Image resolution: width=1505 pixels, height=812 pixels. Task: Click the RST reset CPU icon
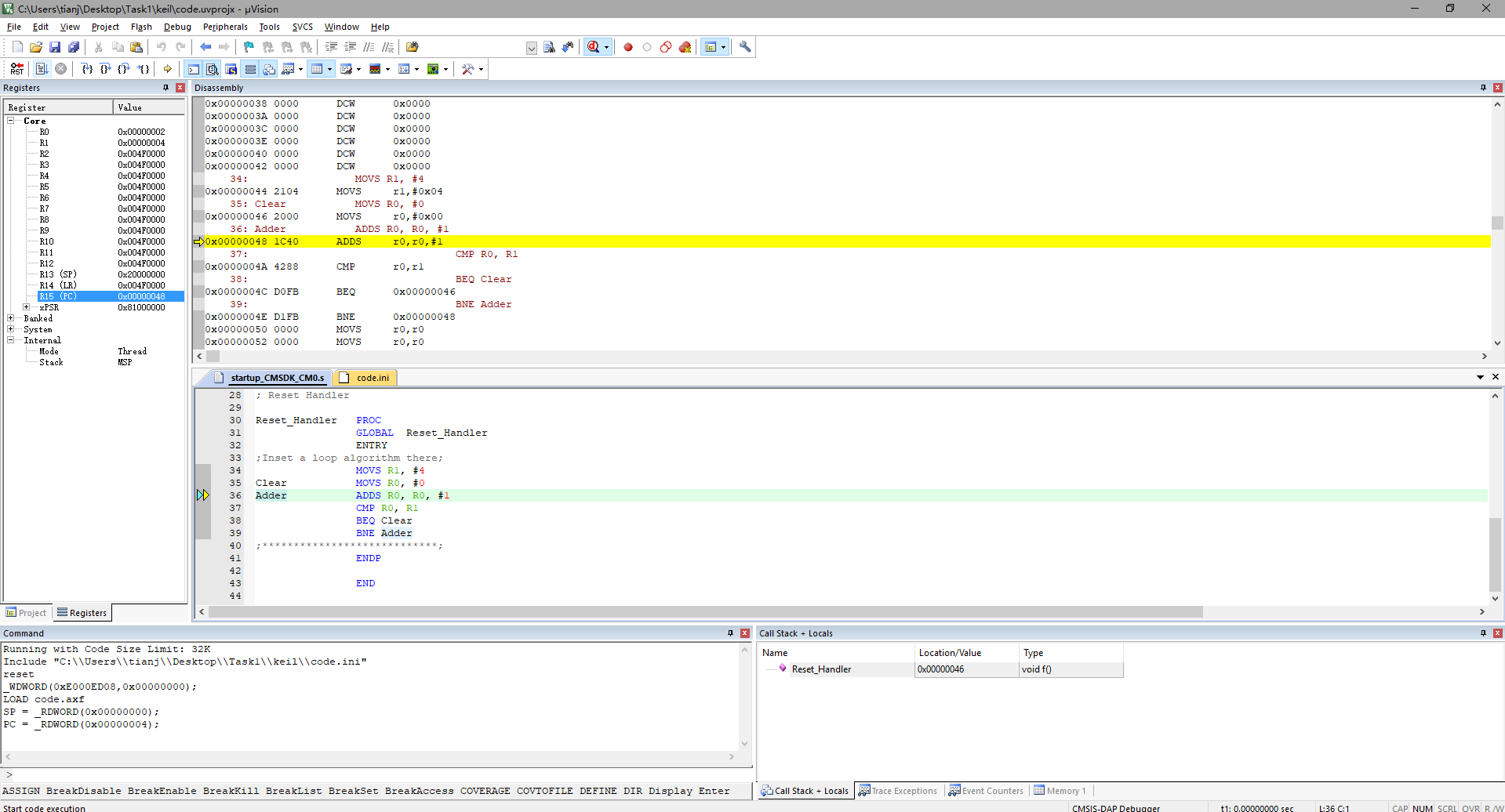tap(17, 69)
